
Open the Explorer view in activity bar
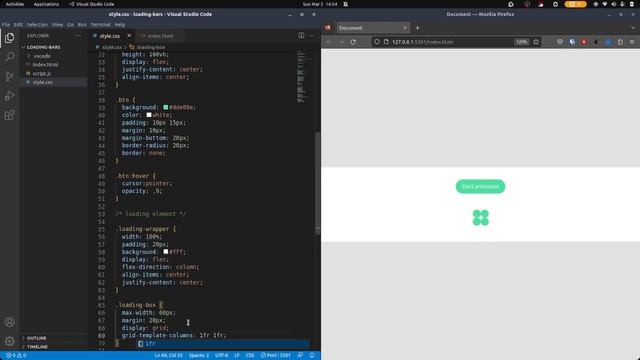tap(9, 38)
